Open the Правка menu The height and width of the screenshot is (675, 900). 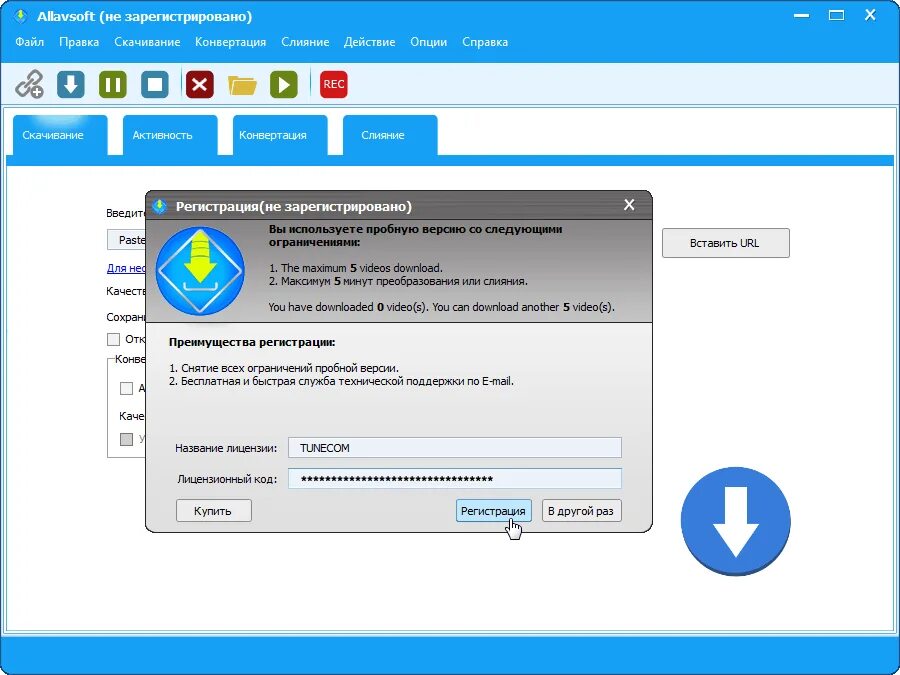point(79,42)
